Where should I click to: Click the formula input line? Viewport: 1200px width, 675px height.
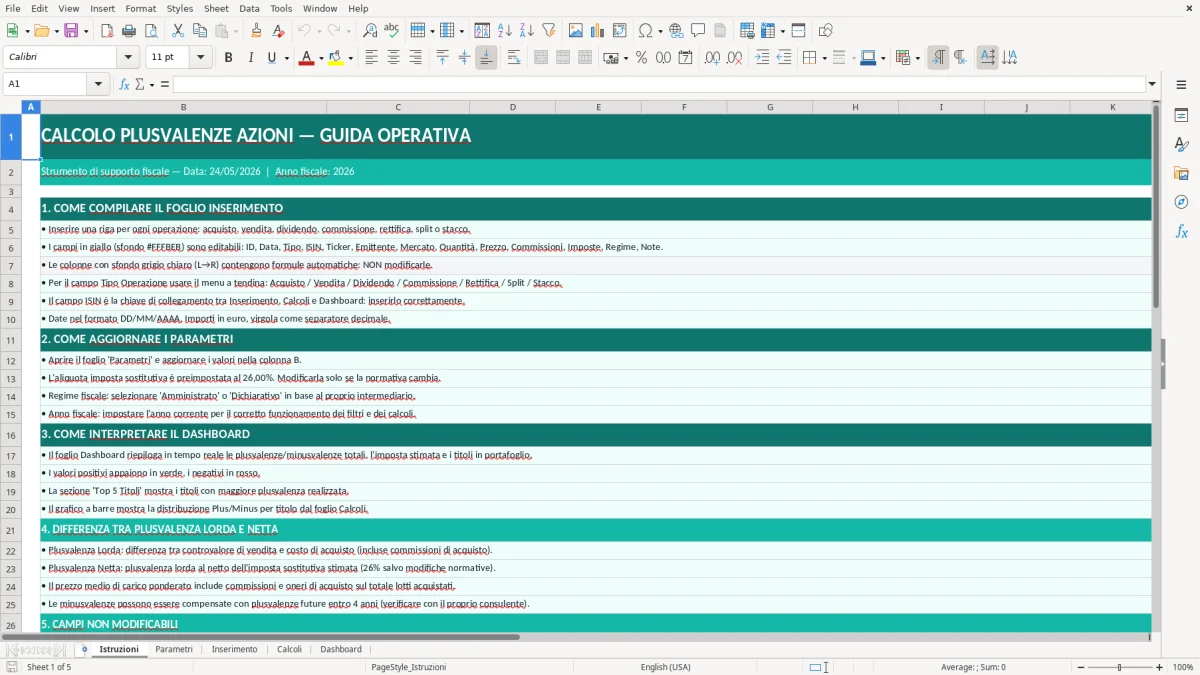tap(659, 84)
